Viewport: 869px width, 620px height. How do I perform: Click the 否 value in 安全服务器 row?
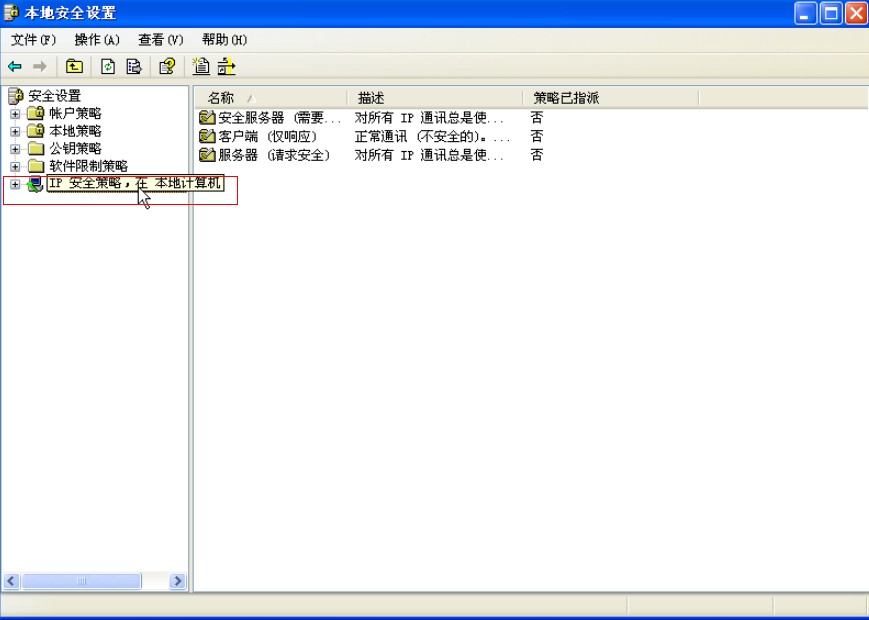click(x=536, y=117)
